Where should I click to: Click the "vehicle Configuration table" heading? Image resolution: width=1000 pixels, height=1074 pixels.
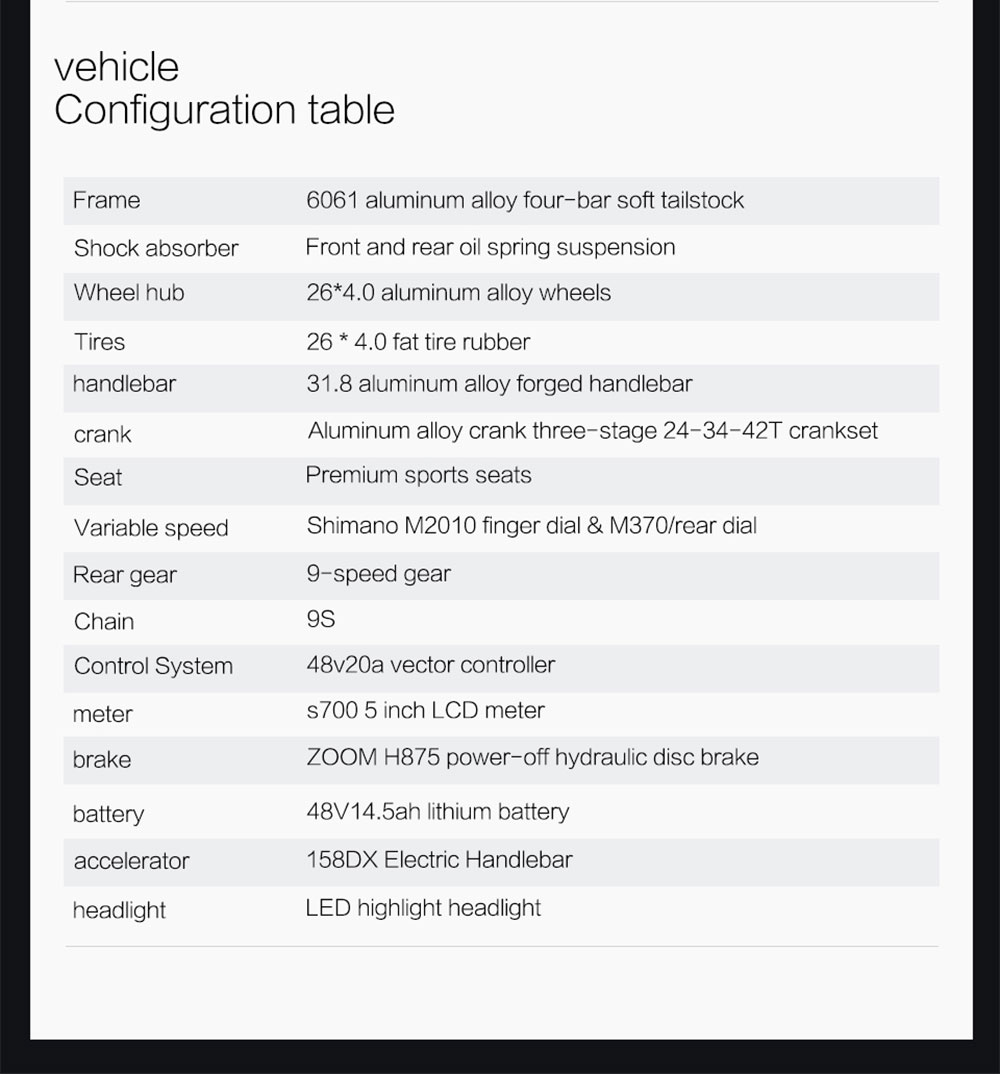pos(224,89)
